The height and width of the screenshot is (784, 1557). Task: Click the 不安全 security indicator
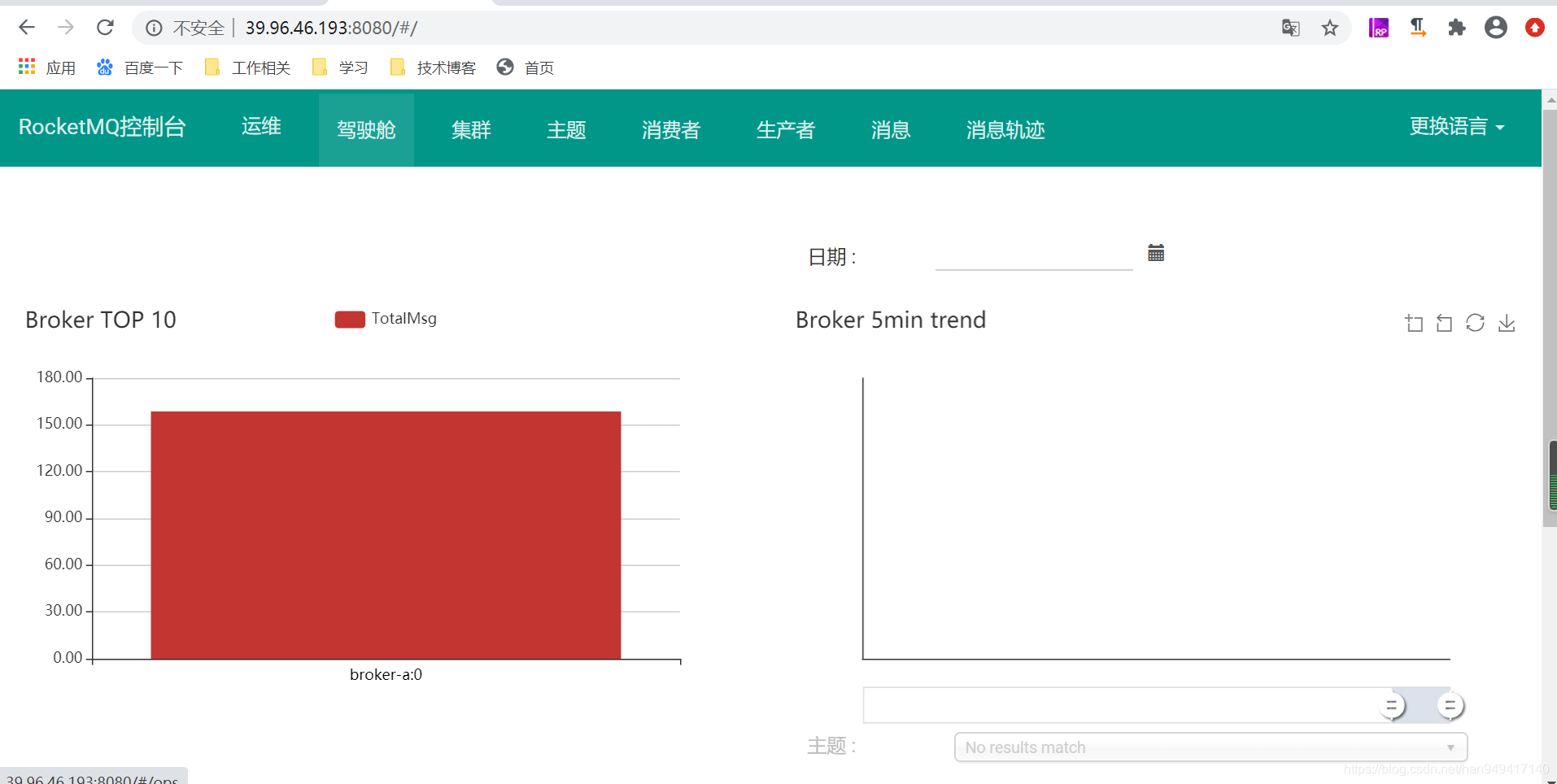198,27
